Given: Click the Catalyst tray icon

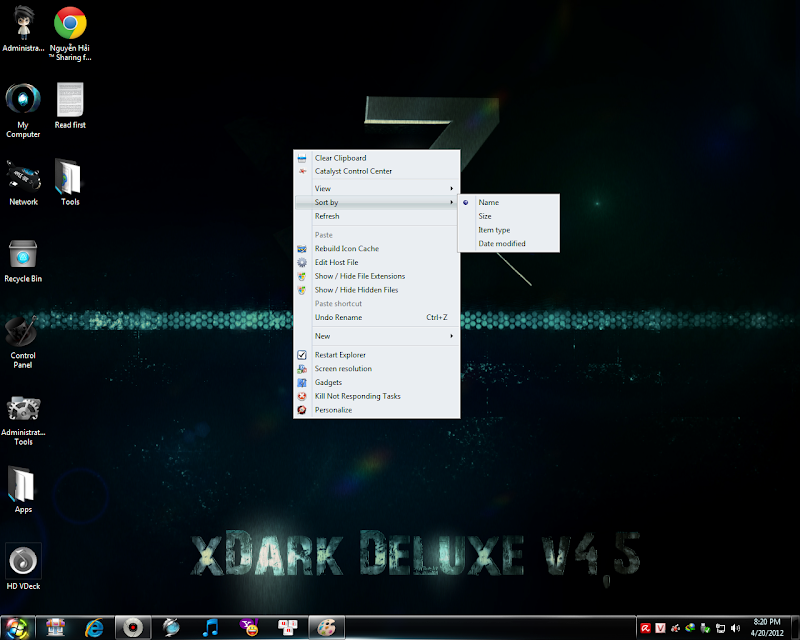Looking at the screenshot, I should click(x=676, y=628).
